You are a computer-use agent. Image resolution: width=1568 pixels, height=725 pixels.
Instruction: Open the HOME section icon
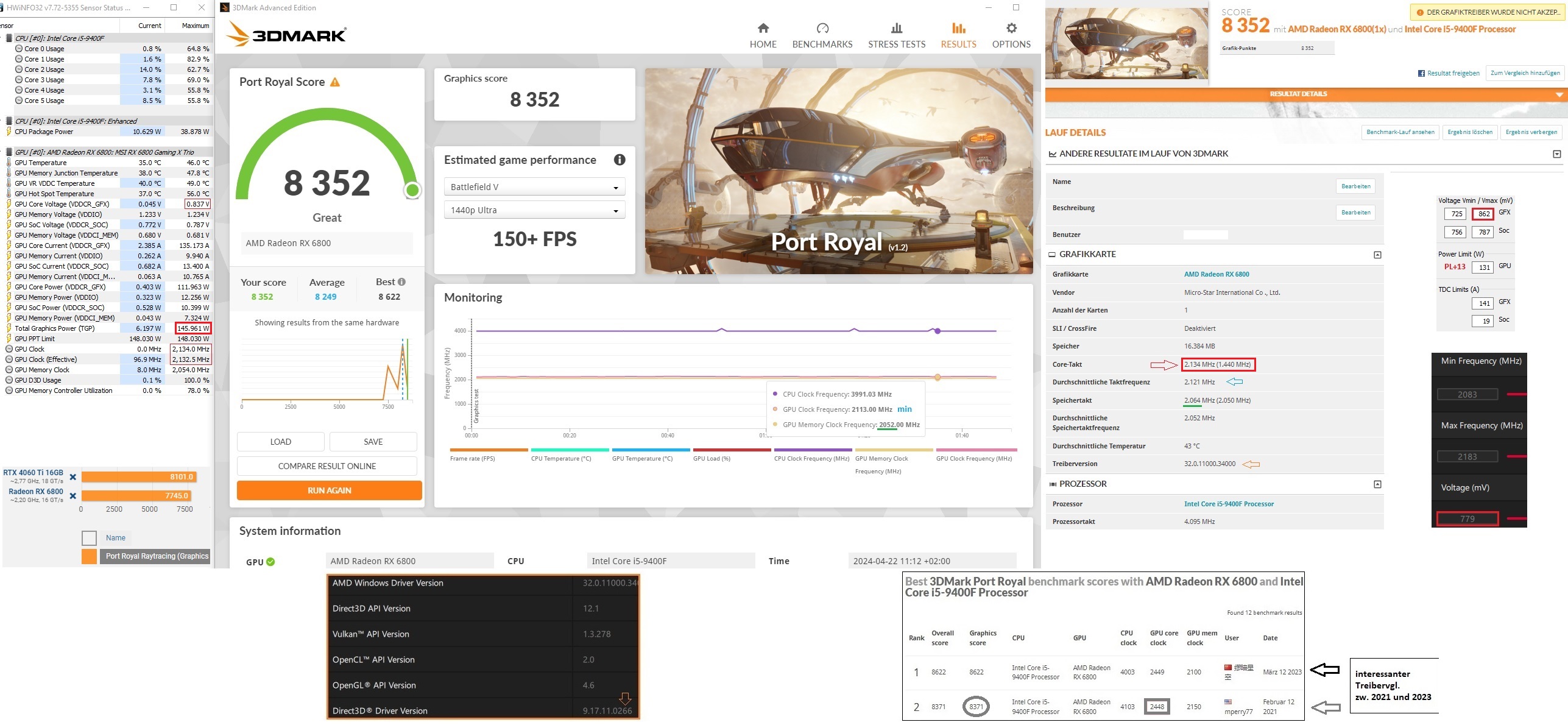pos(763,28)
